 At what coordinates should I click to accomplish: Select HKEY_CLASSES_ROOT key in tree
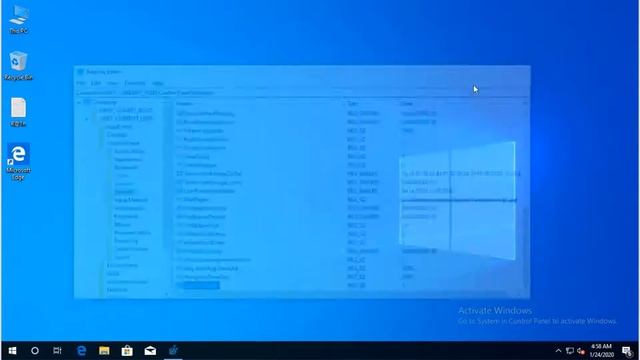125,110
